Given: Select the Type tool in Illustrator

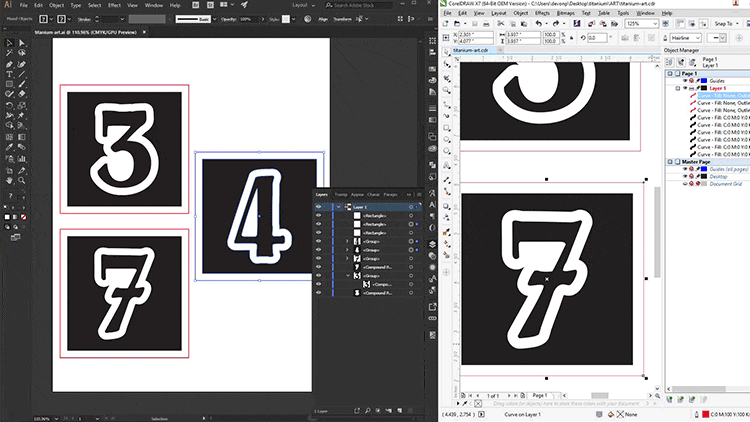Looking at the screenshot, I should pos(9,74).
